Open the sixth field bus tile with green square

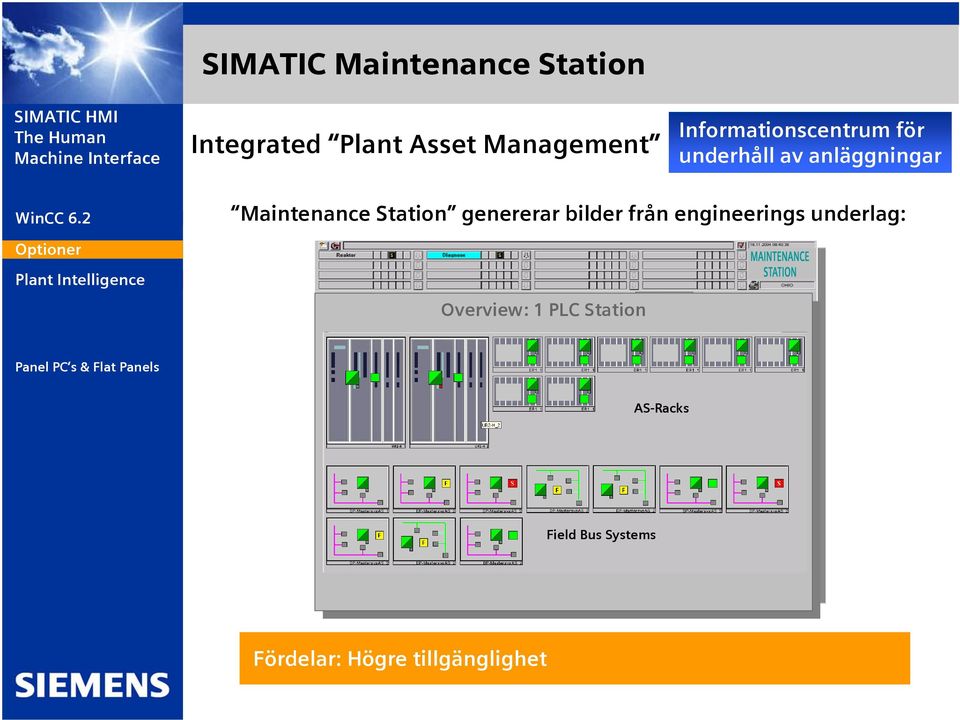pos(691,489)
